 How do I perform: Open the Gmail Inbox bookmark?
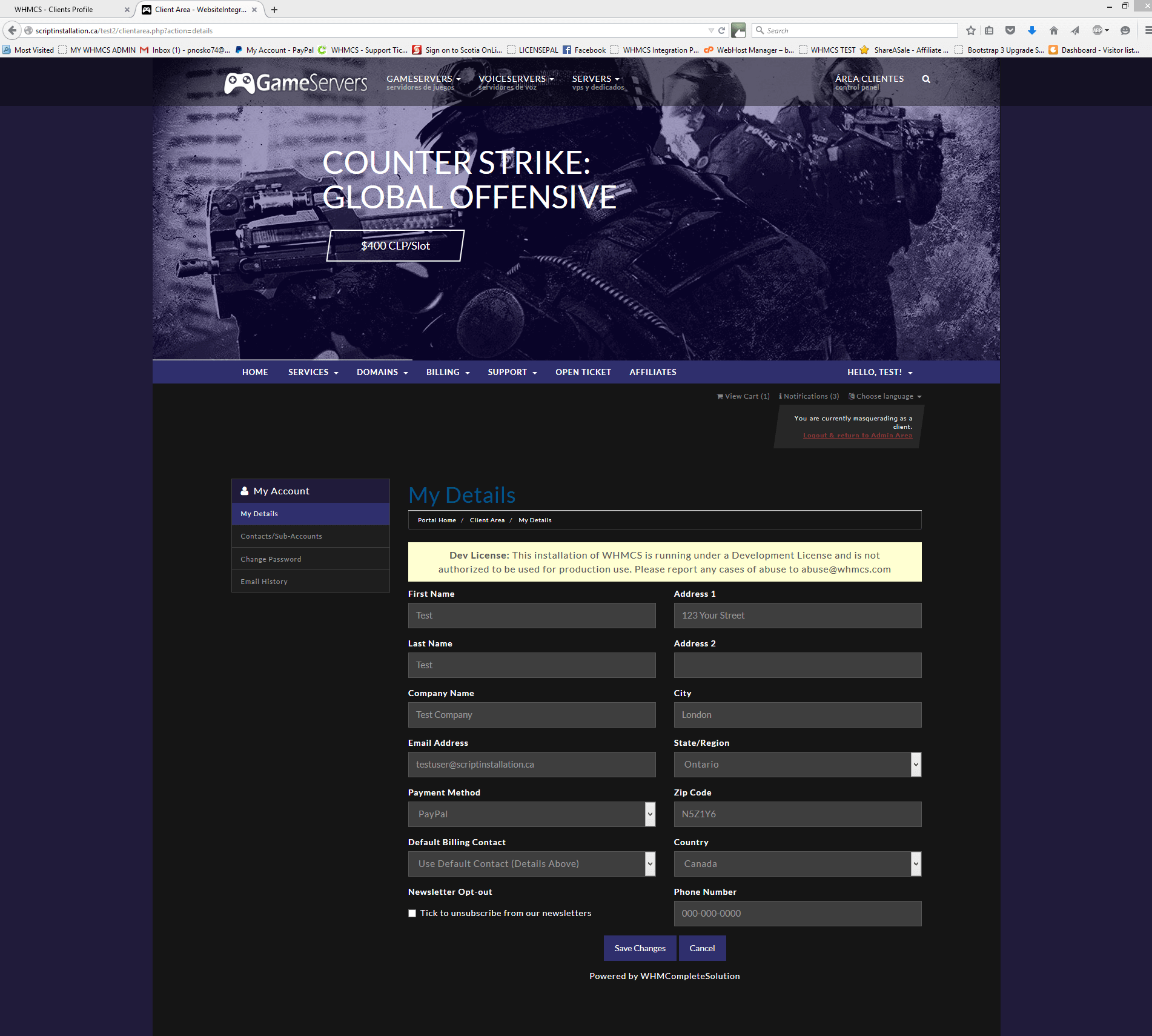pos(185,50)
